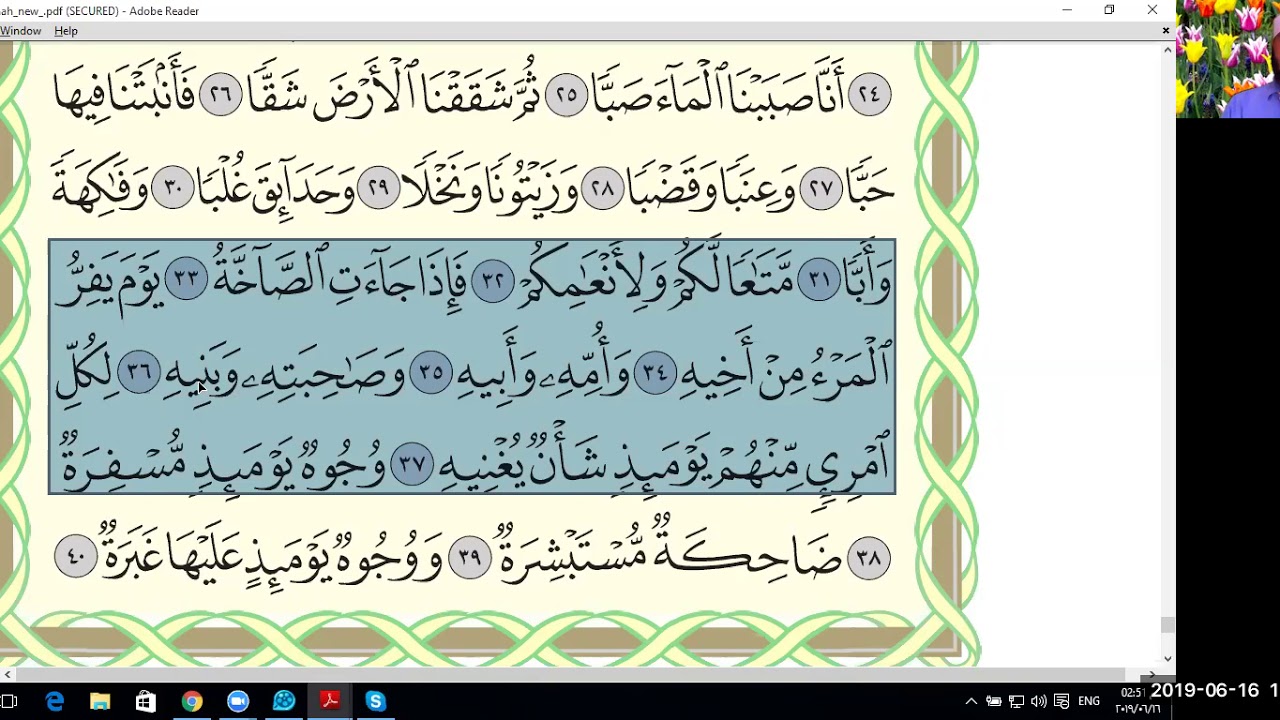1280x720 pixels.
Task: Click verse number marker ٣٣
Action: coord(187,280)
